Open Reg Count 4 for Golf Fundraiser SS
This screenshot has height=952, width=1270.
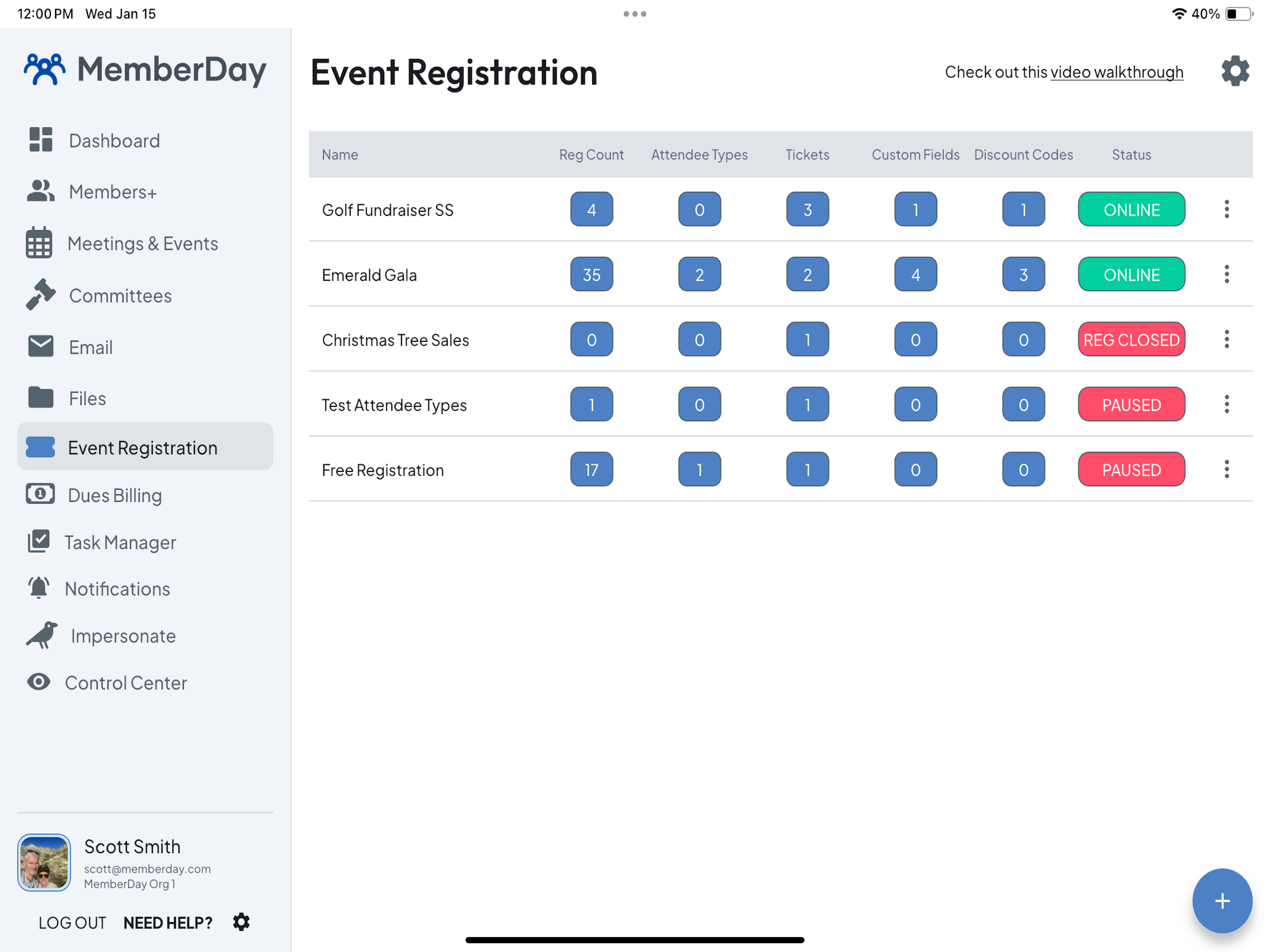coord(591,209)
